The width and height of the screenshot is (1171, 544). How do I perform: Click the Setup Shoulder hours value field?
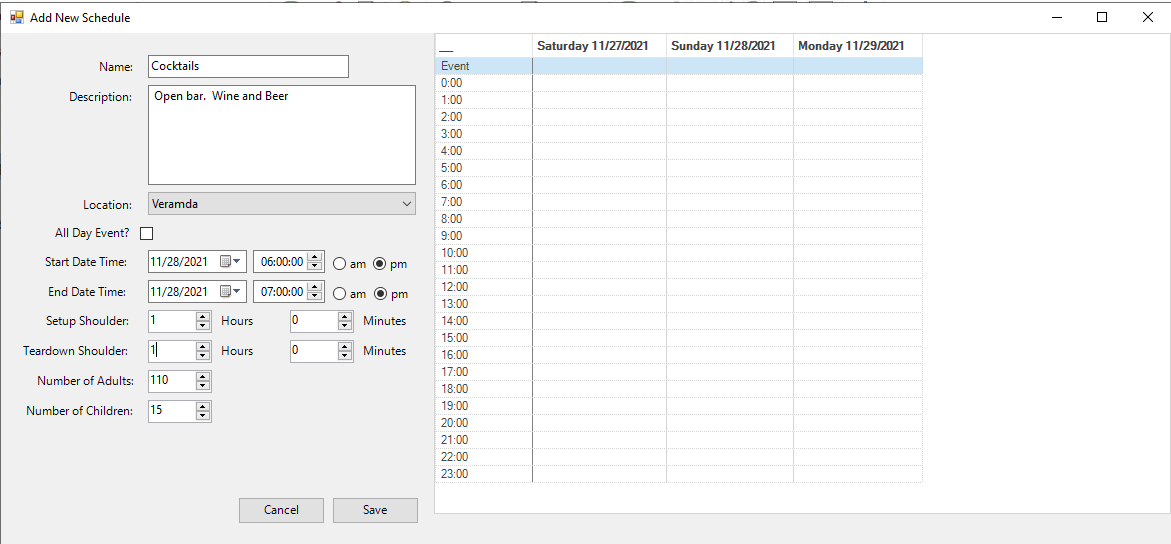173,321
